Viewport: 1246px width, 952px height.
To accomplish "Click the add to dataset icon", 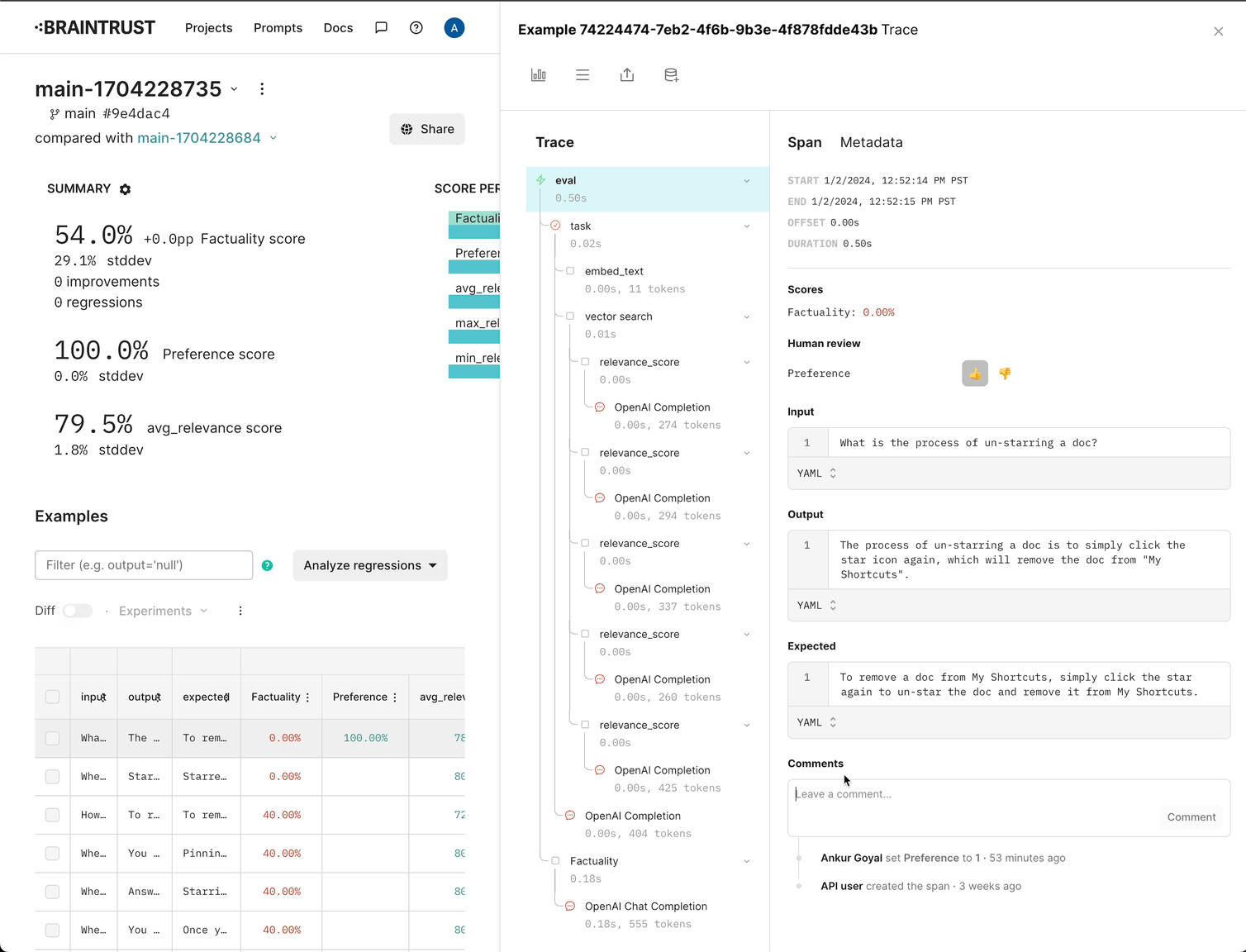I will click(x=671, y=75).
